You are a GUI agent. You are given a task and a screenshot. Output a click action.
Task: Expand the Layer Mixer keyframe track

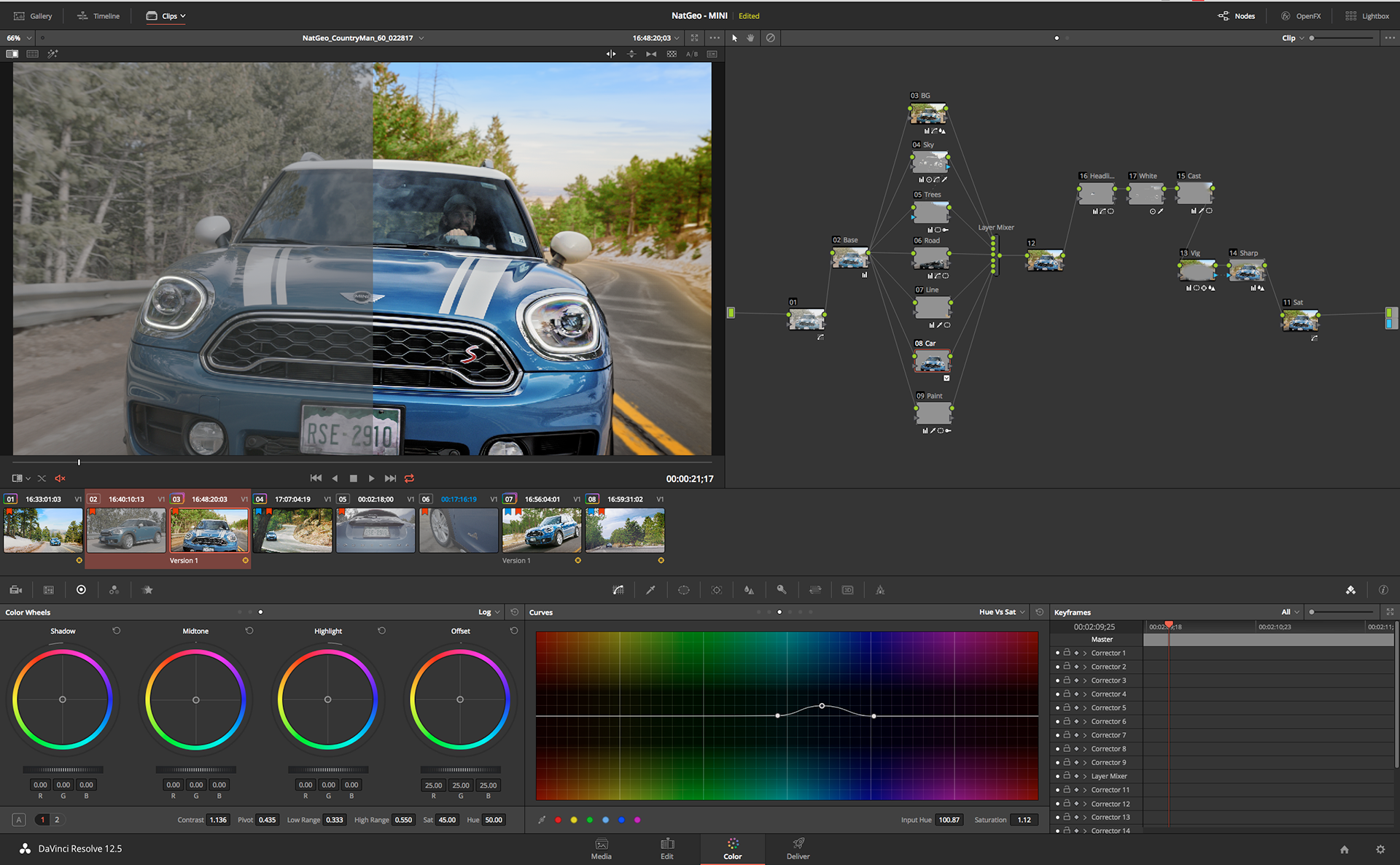[x=1085, y=777]
